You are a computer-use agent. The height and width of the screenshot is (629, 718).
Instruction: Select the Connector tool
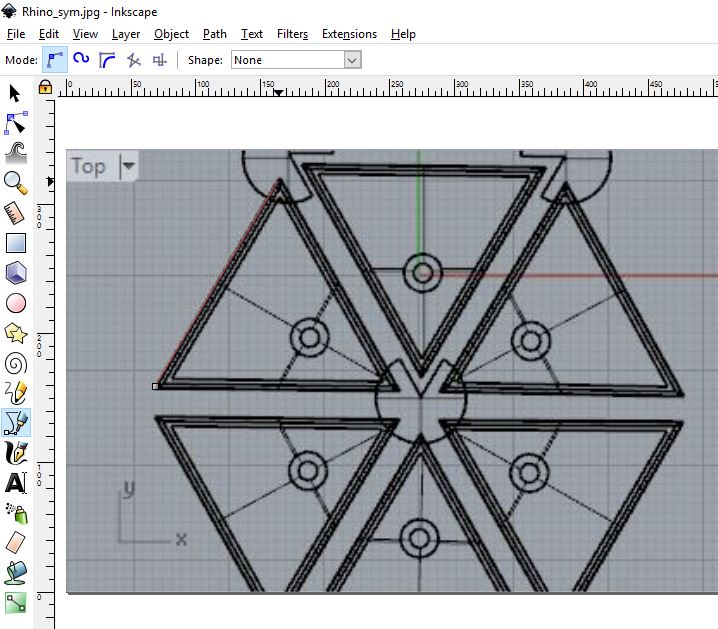(16, 603)
